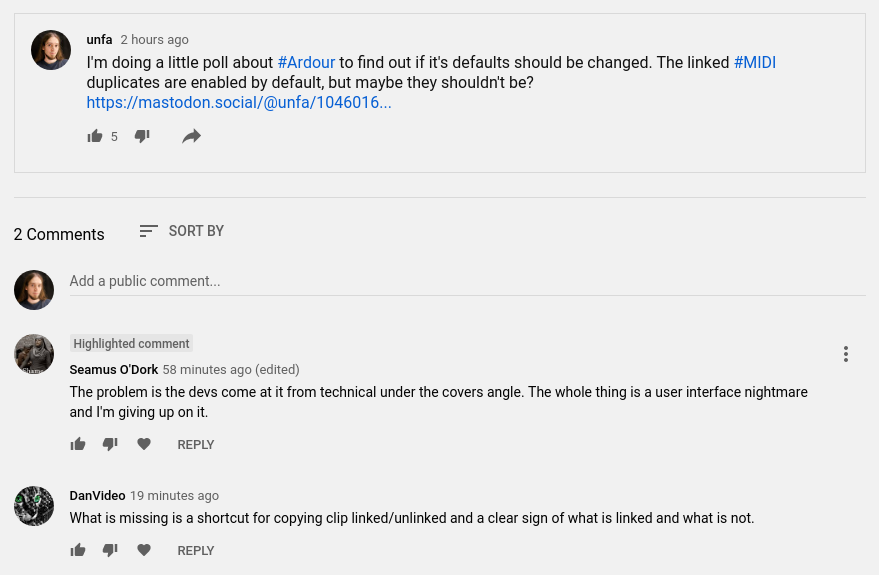Screen dimensions: 879x575
Task: Open Seamus O'Dork's profile avatar
Action: pos(34,354)
